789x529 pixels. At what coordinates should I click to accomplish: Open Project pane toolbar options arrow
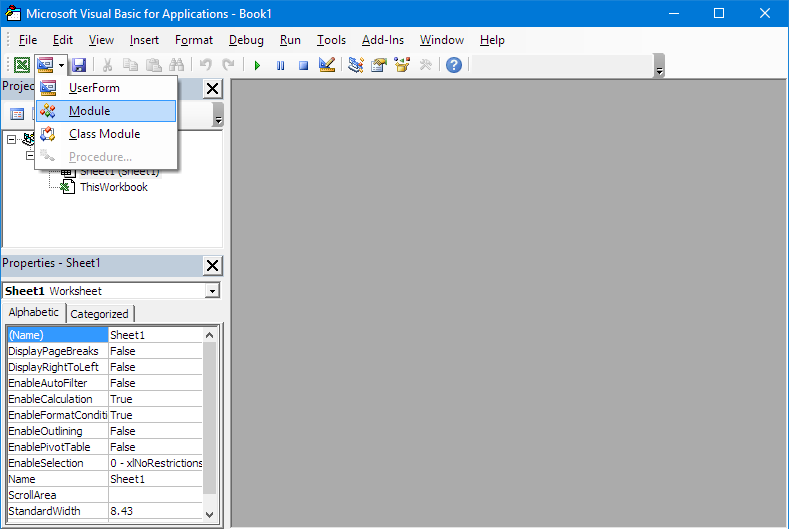coord(218,115)
